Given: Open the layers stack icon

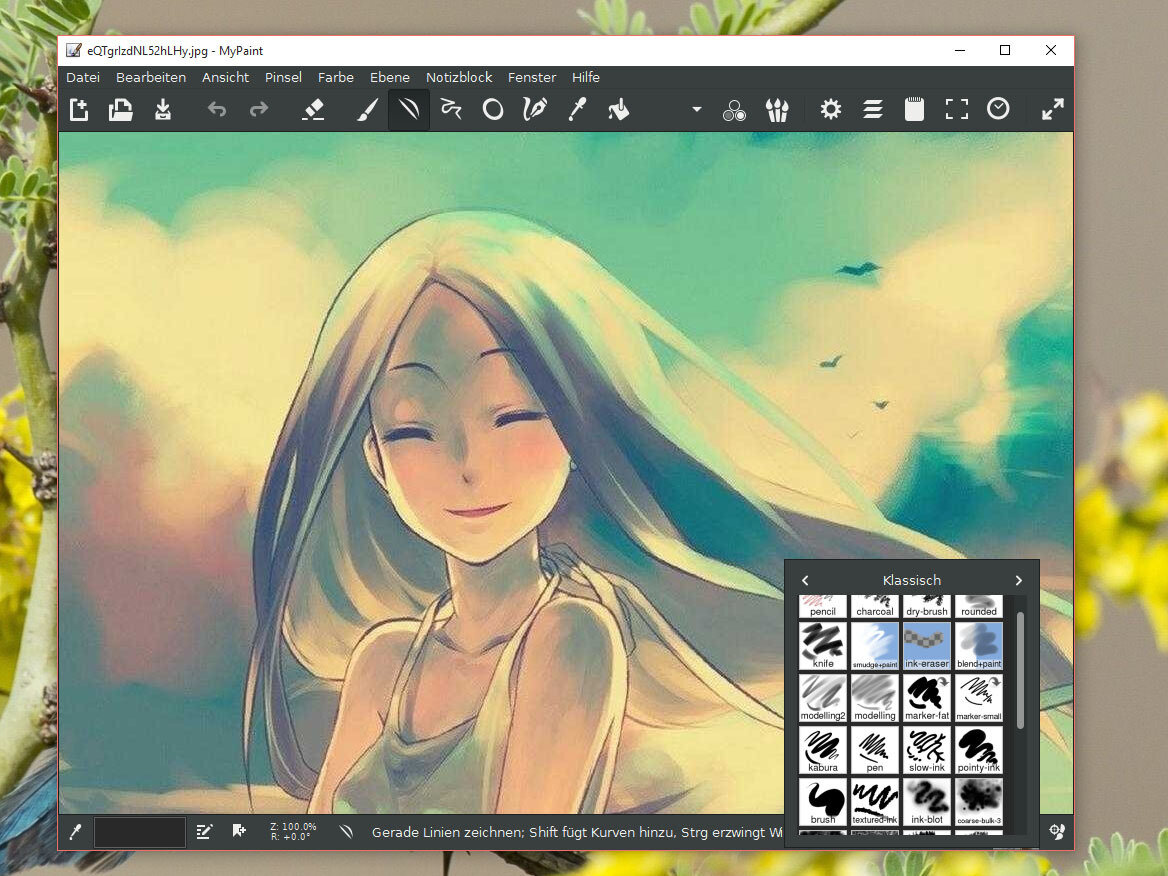Looking at the screenshot, I should (873, 110).
